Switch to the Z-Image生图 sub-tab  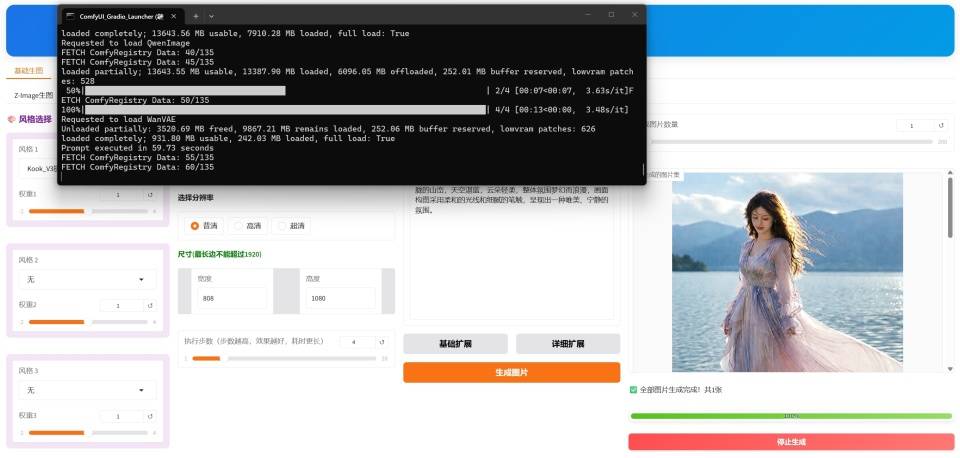click(x=34, y=96)
